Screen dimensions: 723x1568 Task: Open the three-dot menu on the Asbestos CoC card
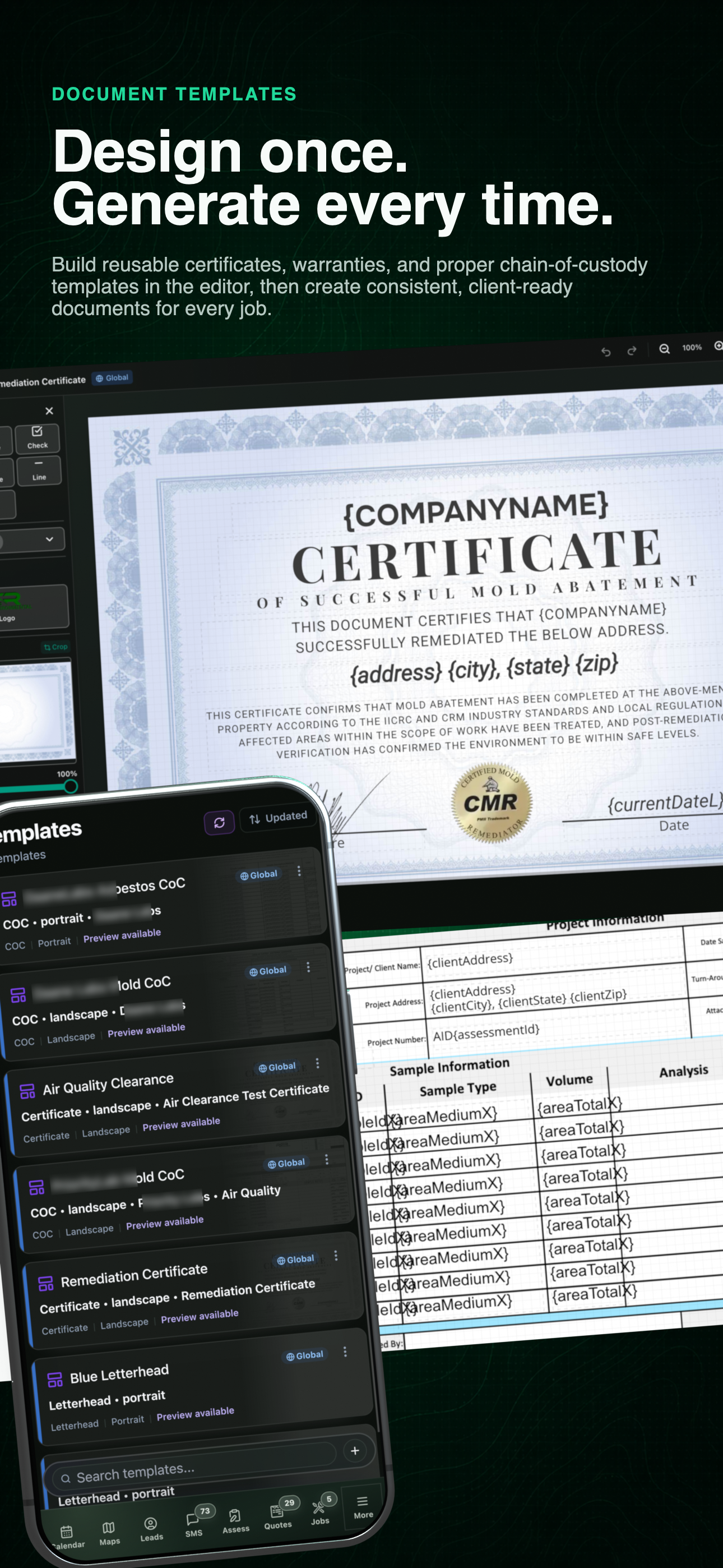pyautogui.click(x=299, y=871)
